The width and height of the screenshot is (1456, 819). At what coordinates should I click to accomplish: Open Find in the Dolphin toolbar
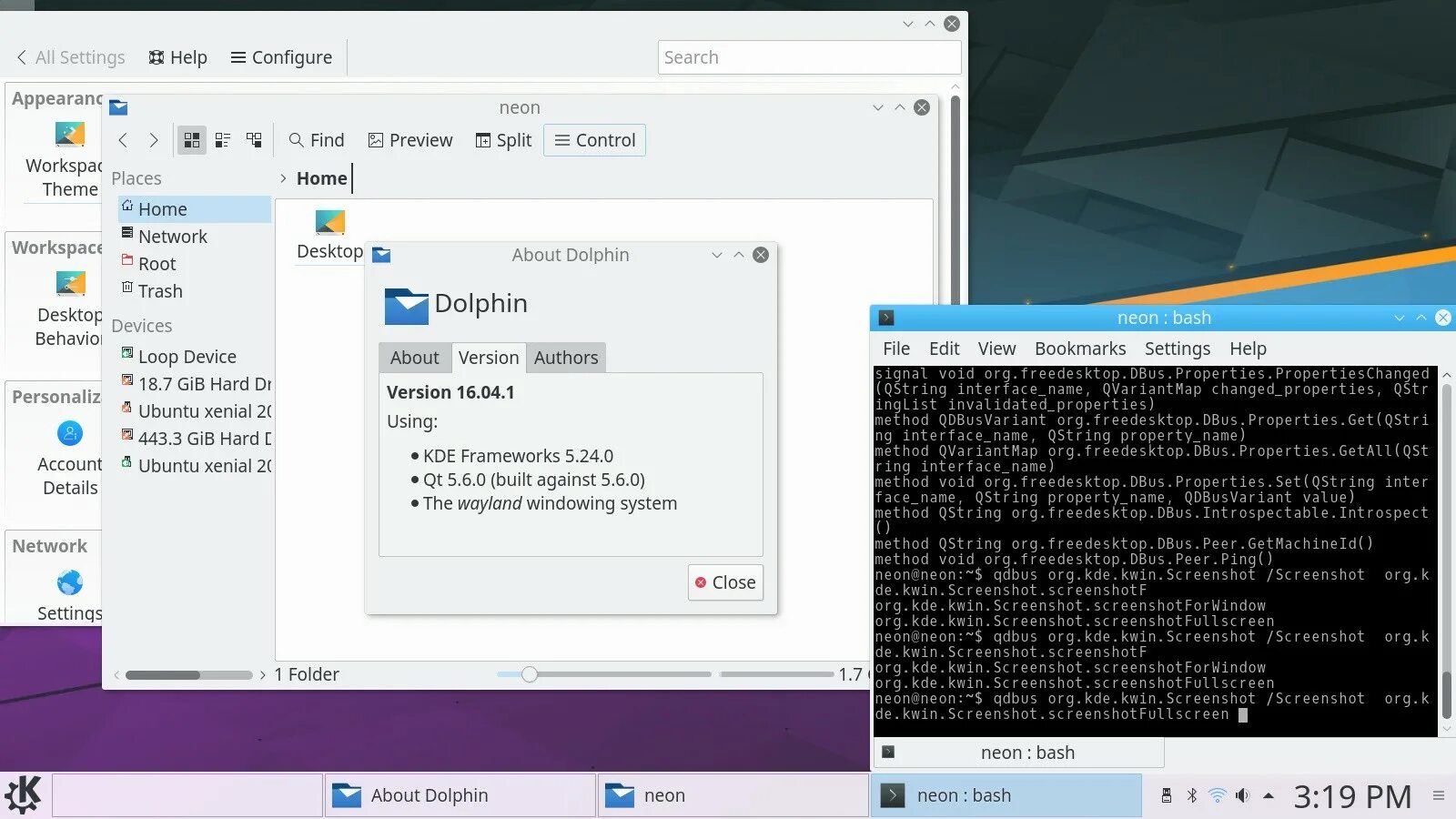coord(316,139)
